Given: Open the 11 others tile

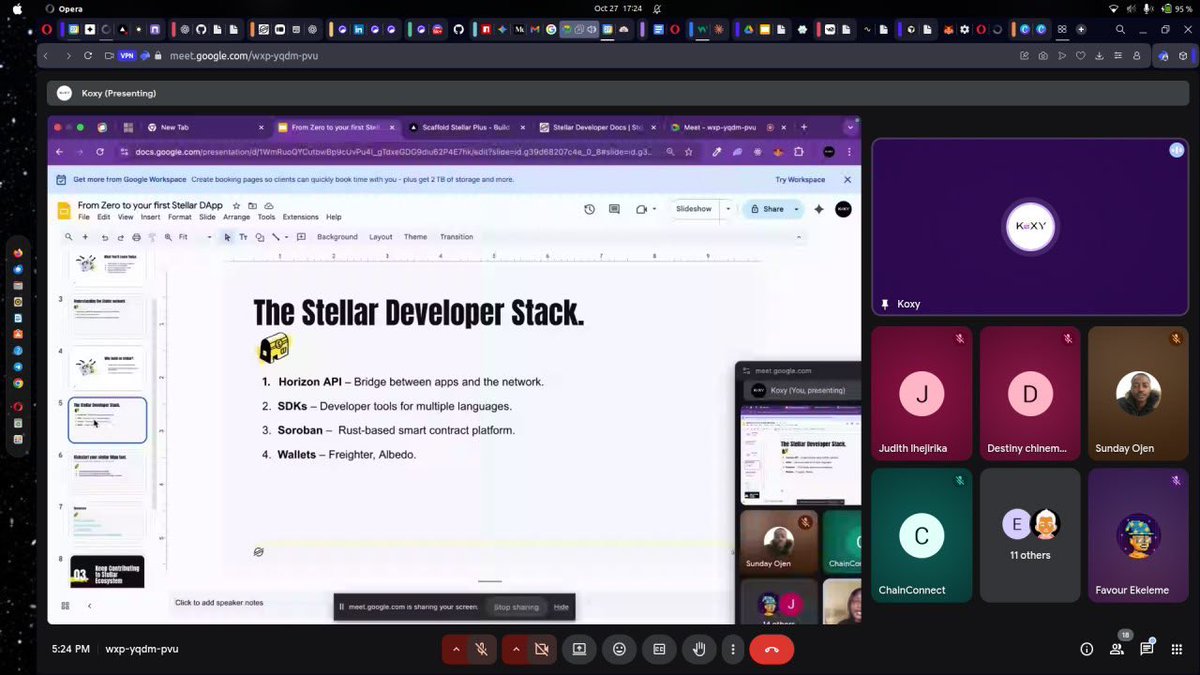Looking at the screenshot, I should 1030,535.
